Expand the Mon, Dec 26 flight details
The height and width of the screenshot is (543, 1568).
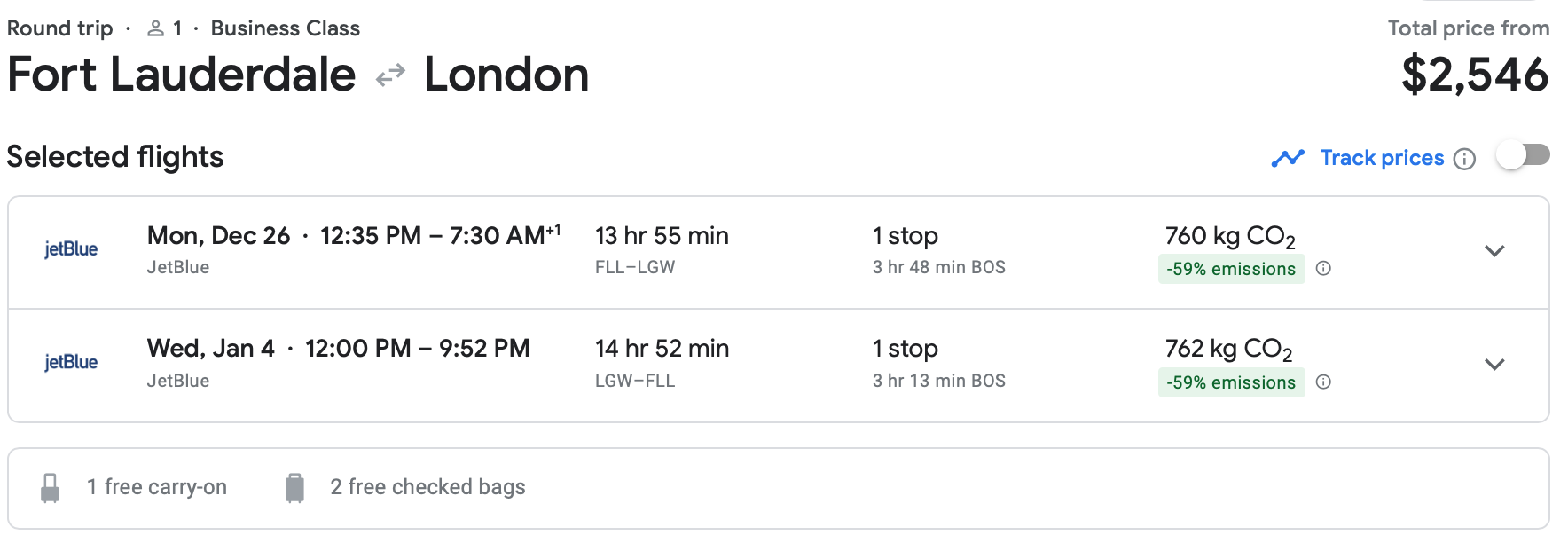(1494, 251)
